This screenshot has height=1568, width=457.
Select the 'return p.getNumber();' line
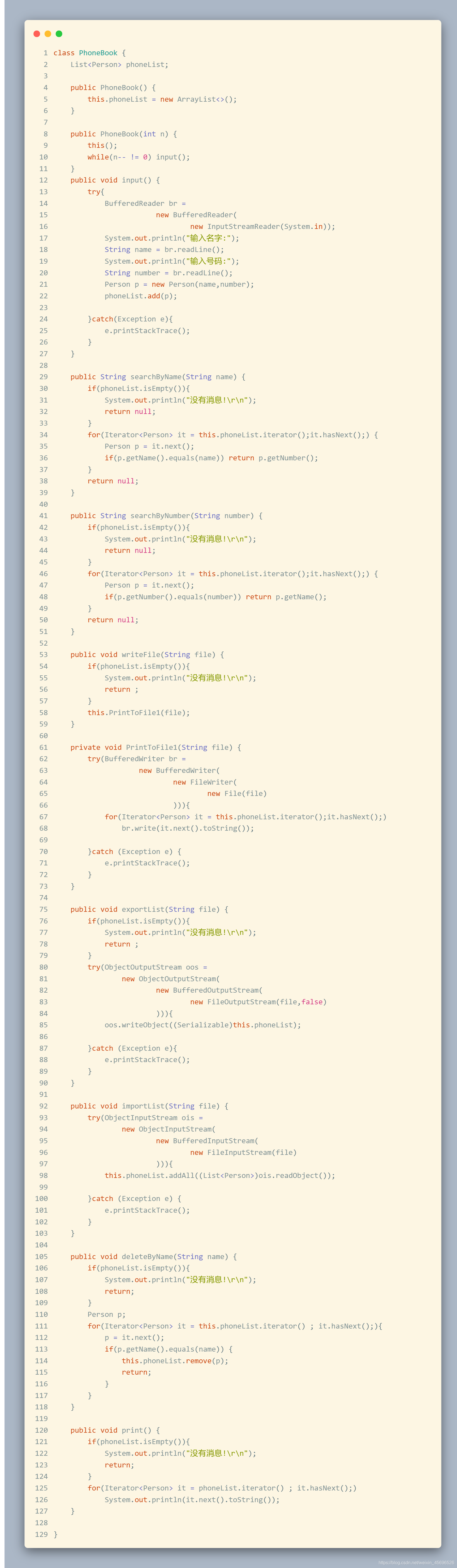tap(273, 458)
